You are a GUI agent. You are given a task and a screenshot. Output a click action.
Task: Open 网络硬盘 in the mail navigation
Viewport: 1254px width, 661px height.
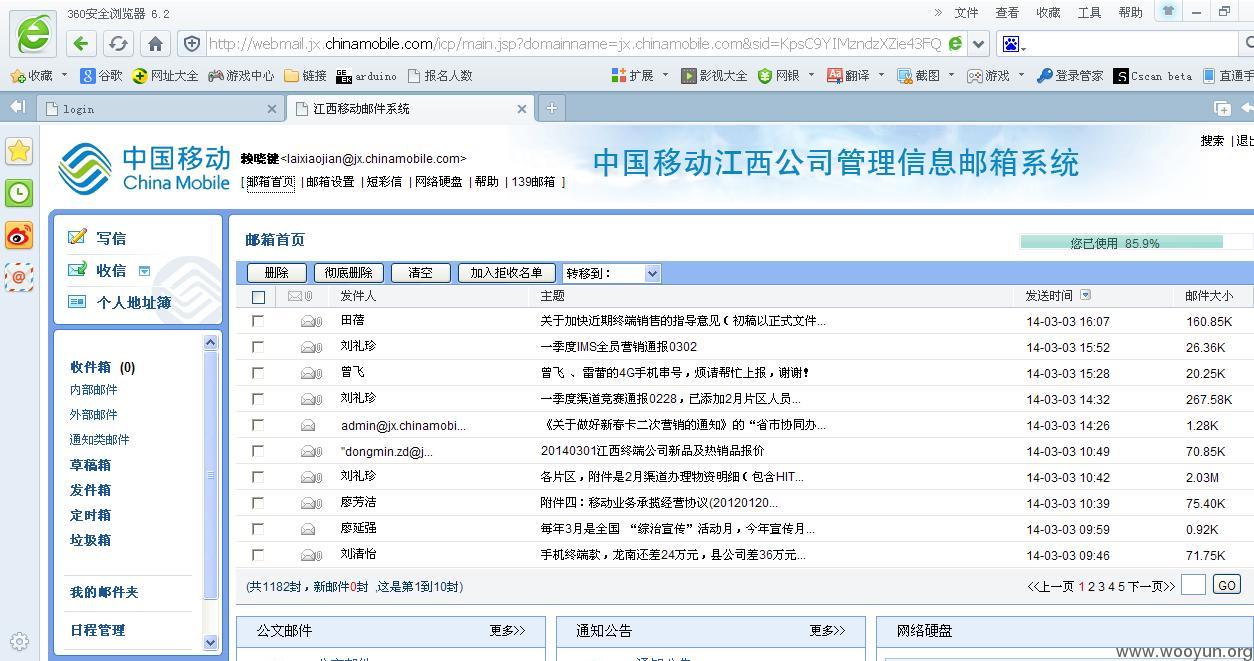[x=438, y=182]
